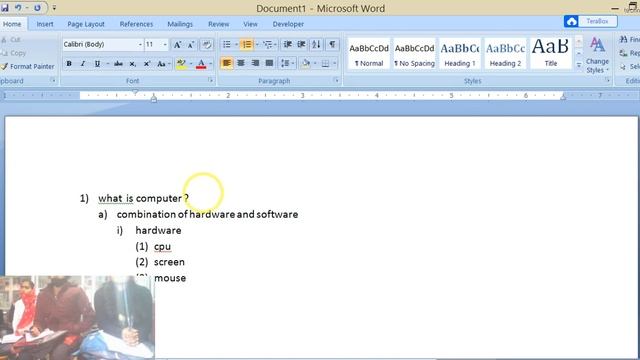Screen dimensions: 640x360
Task: Open the highlight color dropdown arrow
Action: coord(191,64)
